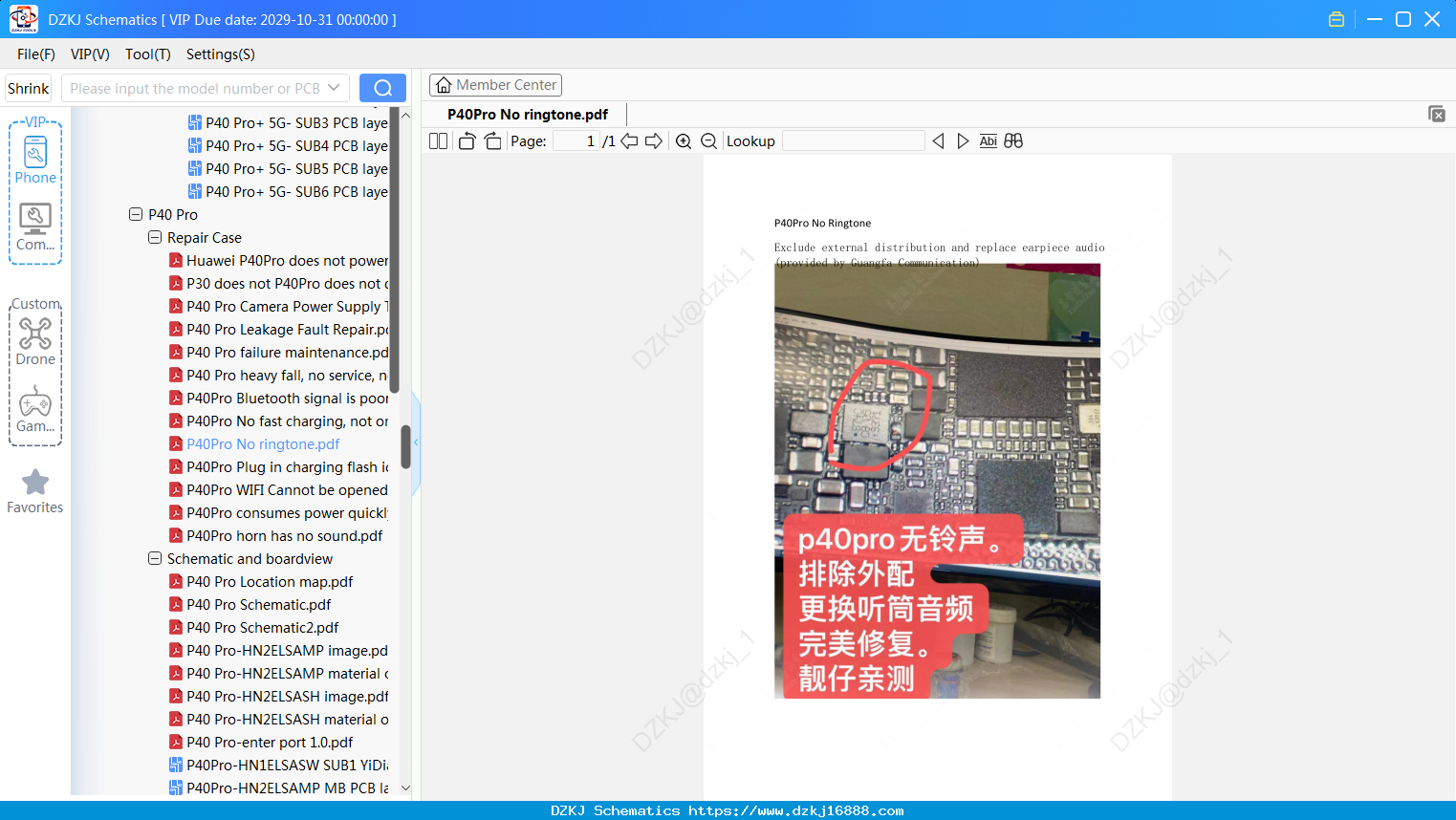Viewport: 1456px width, 820px height.
Task: Click the P40Pro-HN1ELSASW SUB1 file icon
Action: [176, 765]
